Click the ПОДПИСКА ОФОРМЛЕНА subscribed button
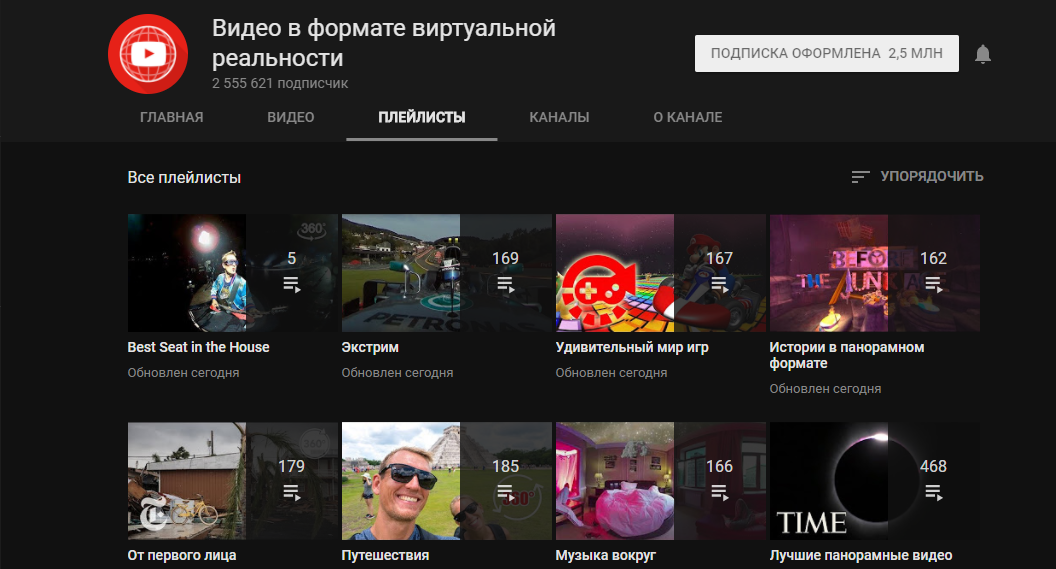The image size is (1056, 569). point(826,54)
